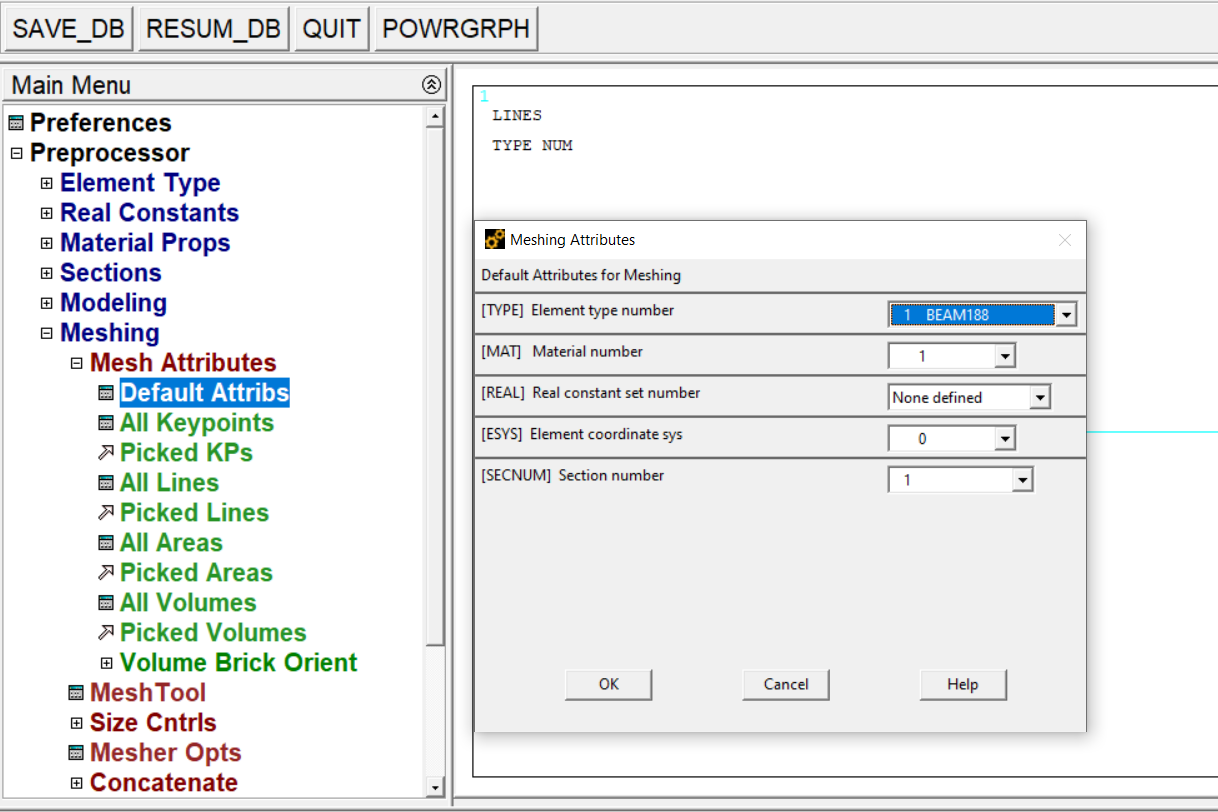Open All Areas menu item
Image resolution: width=1218 pixels, height=812 pixels.
[171, 543]
